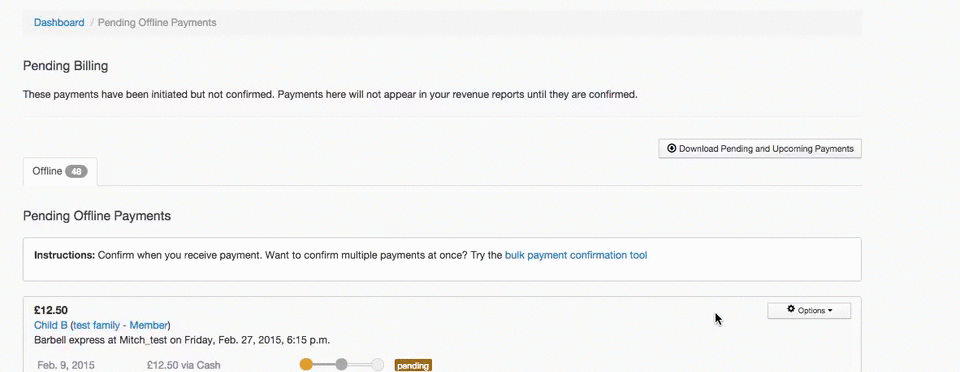Viewport: 960px width, 372px height.
Task: Open the Offline tab
Action: tap(60, 172)
